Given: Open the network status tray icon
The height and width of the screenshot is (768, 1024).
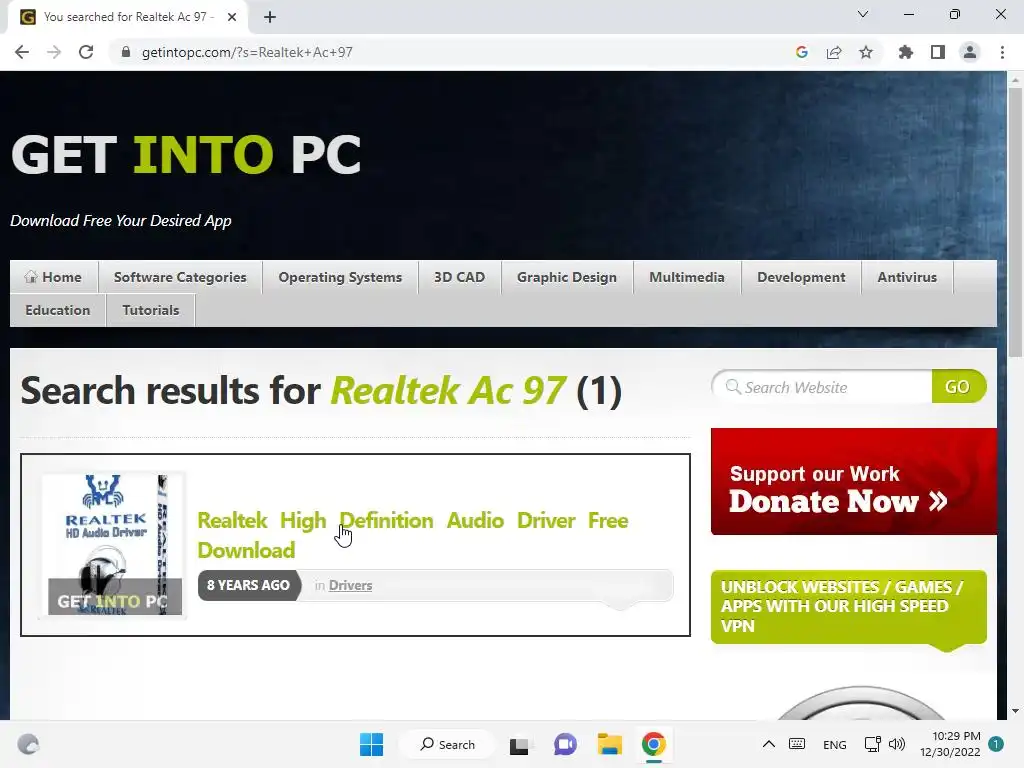Looking at the screenshot, I should tap(872, 744).
